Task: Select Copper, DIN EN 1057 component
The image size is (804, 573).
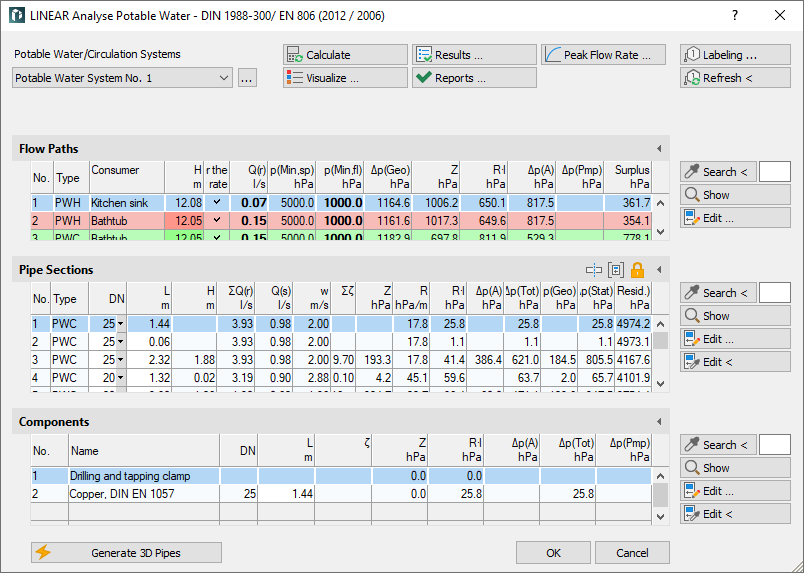Action: click(x=341, y=494)
